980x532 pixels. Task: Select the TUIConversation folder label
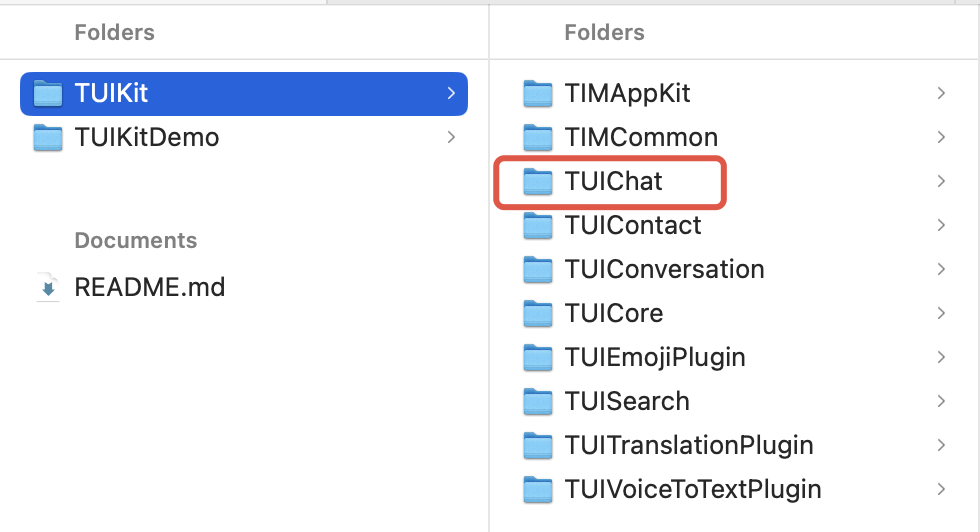[664, 269]
